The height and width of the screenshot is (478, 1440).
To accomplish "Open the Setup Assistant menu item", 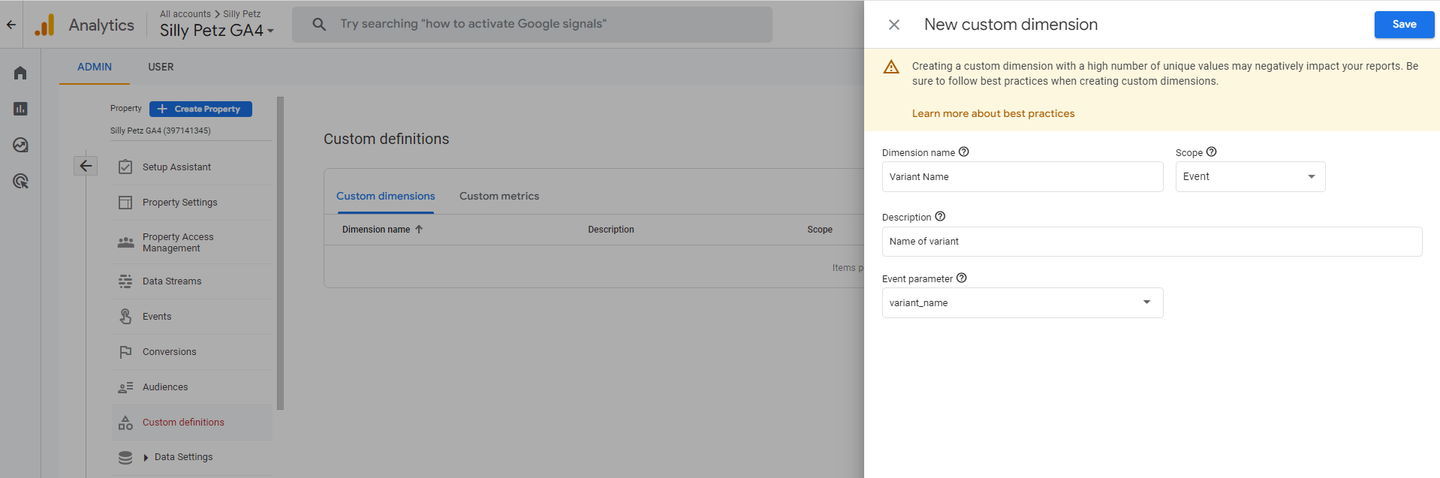I will pos(192,167).
